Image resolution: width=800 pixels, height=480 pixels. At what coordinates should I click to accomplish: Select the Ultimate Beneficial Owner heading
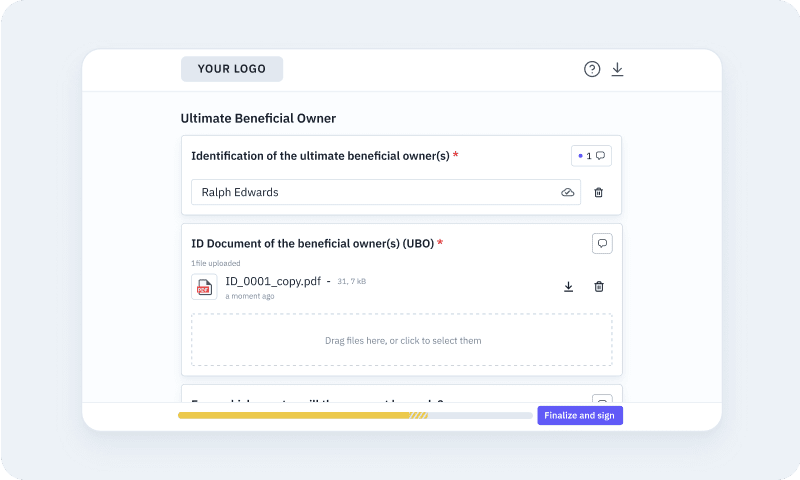[x=258, y=118]
